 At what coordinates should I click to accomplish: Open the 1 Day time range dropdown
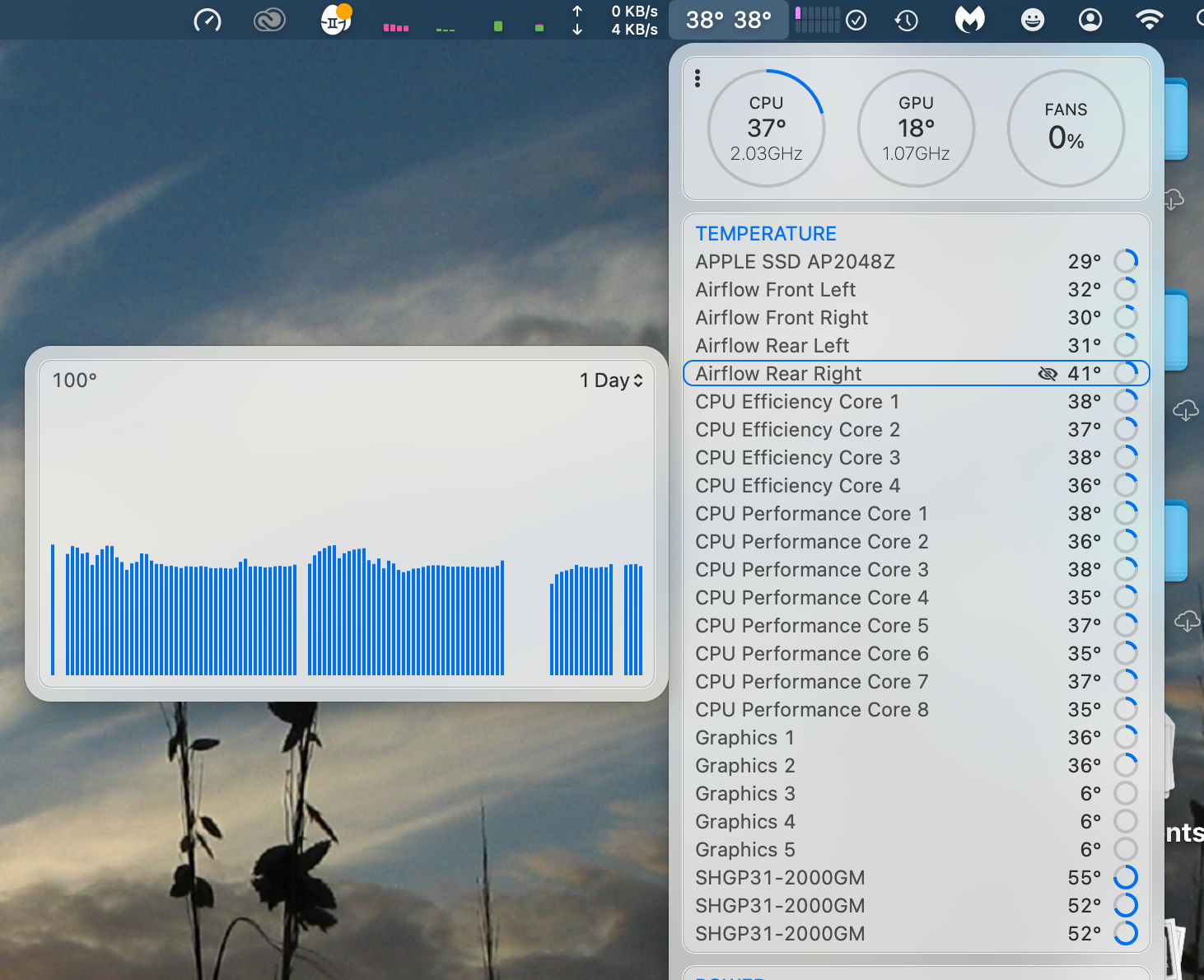(x=610, y=380)
